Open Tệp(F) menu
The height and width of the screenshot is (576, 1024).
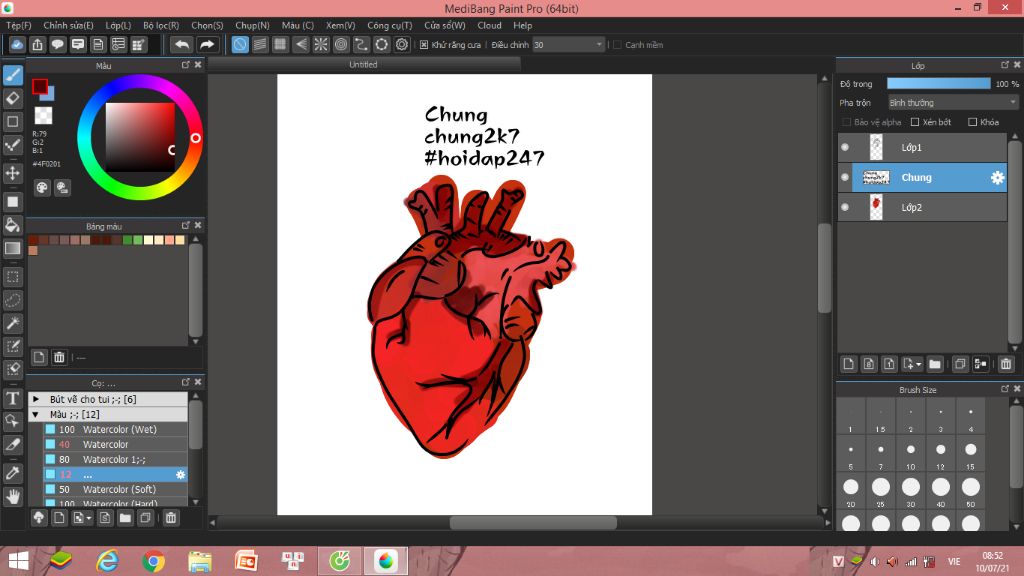(19, 25)
